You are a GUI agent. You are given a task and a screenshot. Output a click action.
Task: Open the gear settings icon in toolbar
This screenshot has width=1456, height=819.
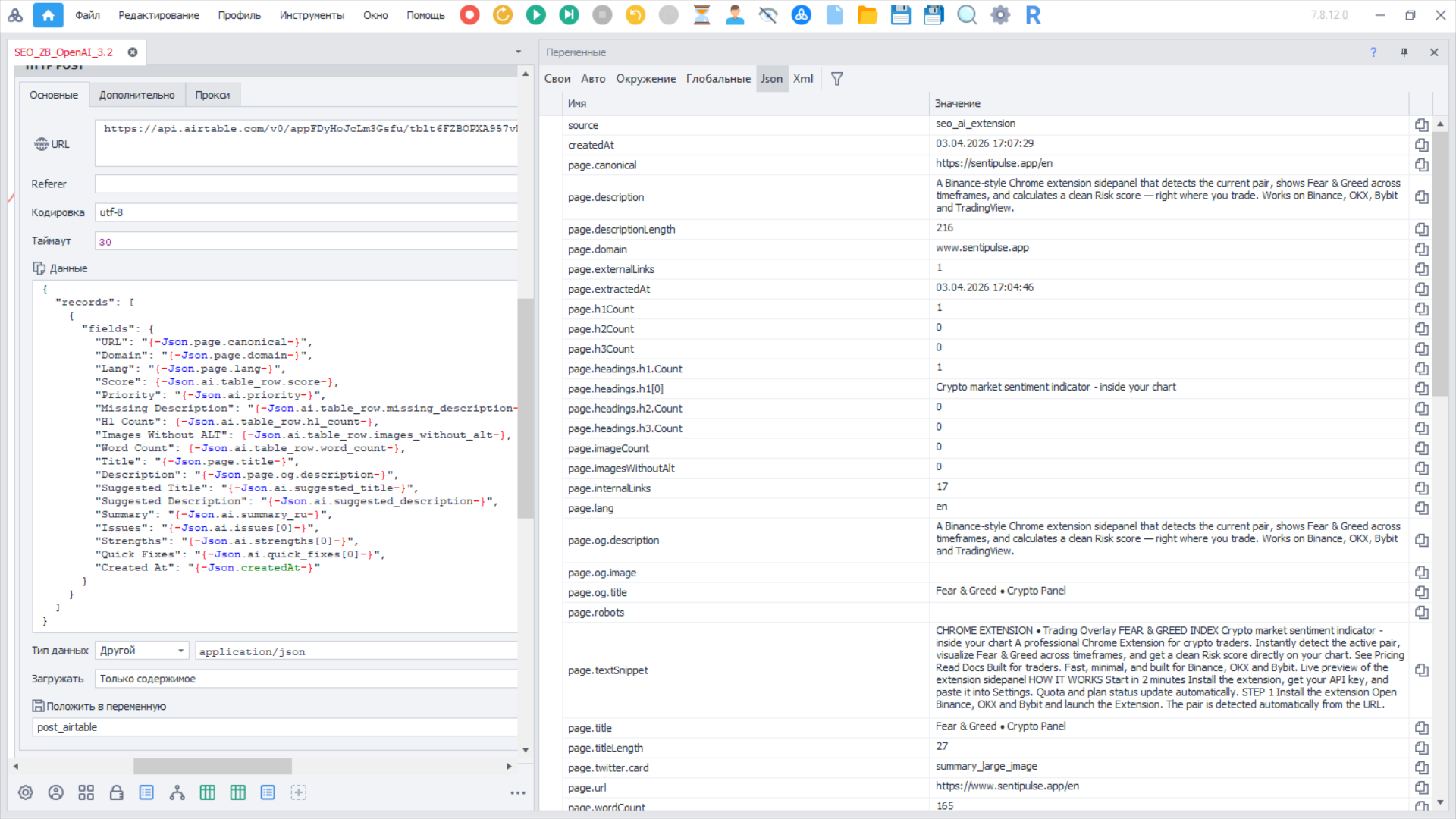1000,15
